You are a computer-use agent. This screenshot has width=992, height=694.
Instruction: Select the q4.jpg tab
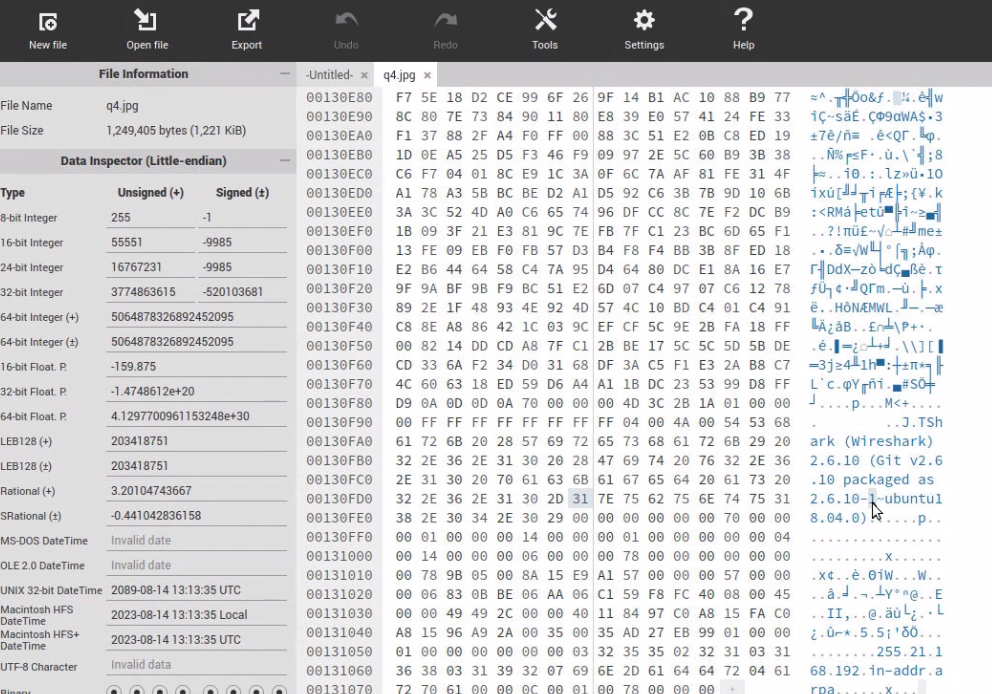click(x=399, y=75)
